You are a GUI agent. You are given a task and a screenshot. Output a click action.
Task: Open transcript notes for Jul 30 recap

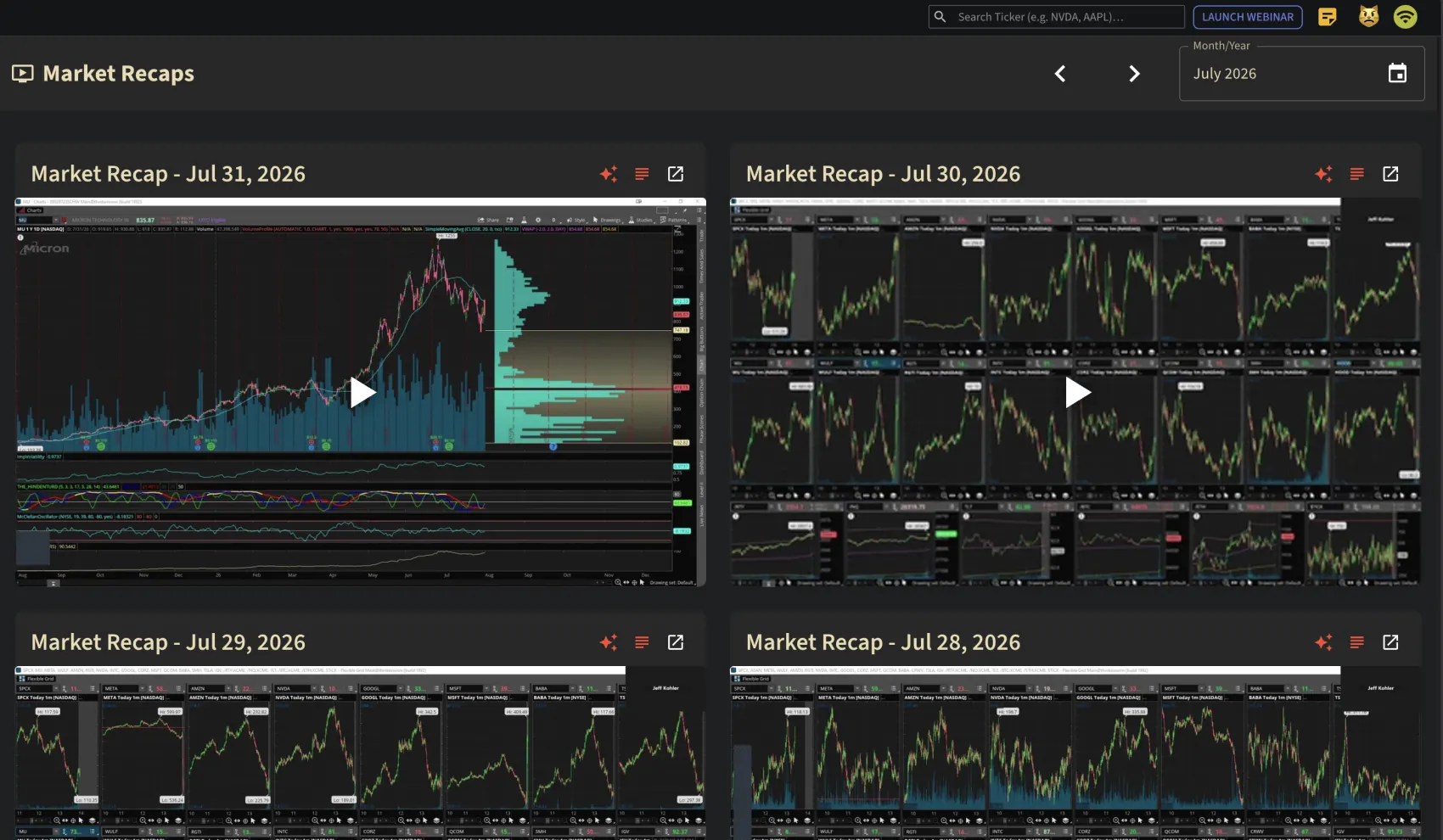1356,174
